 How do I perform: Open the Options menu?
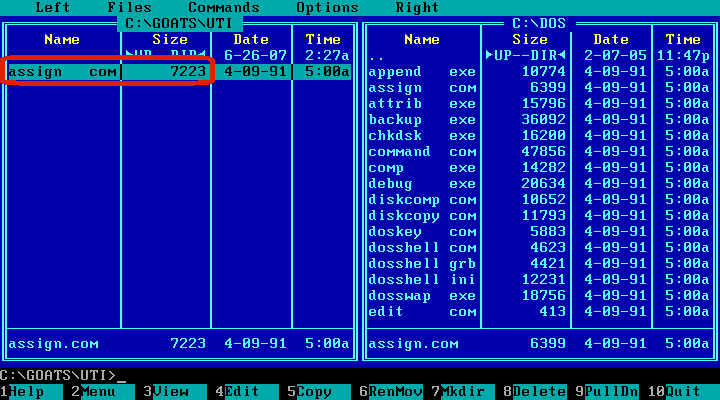(x=327, y=7)
